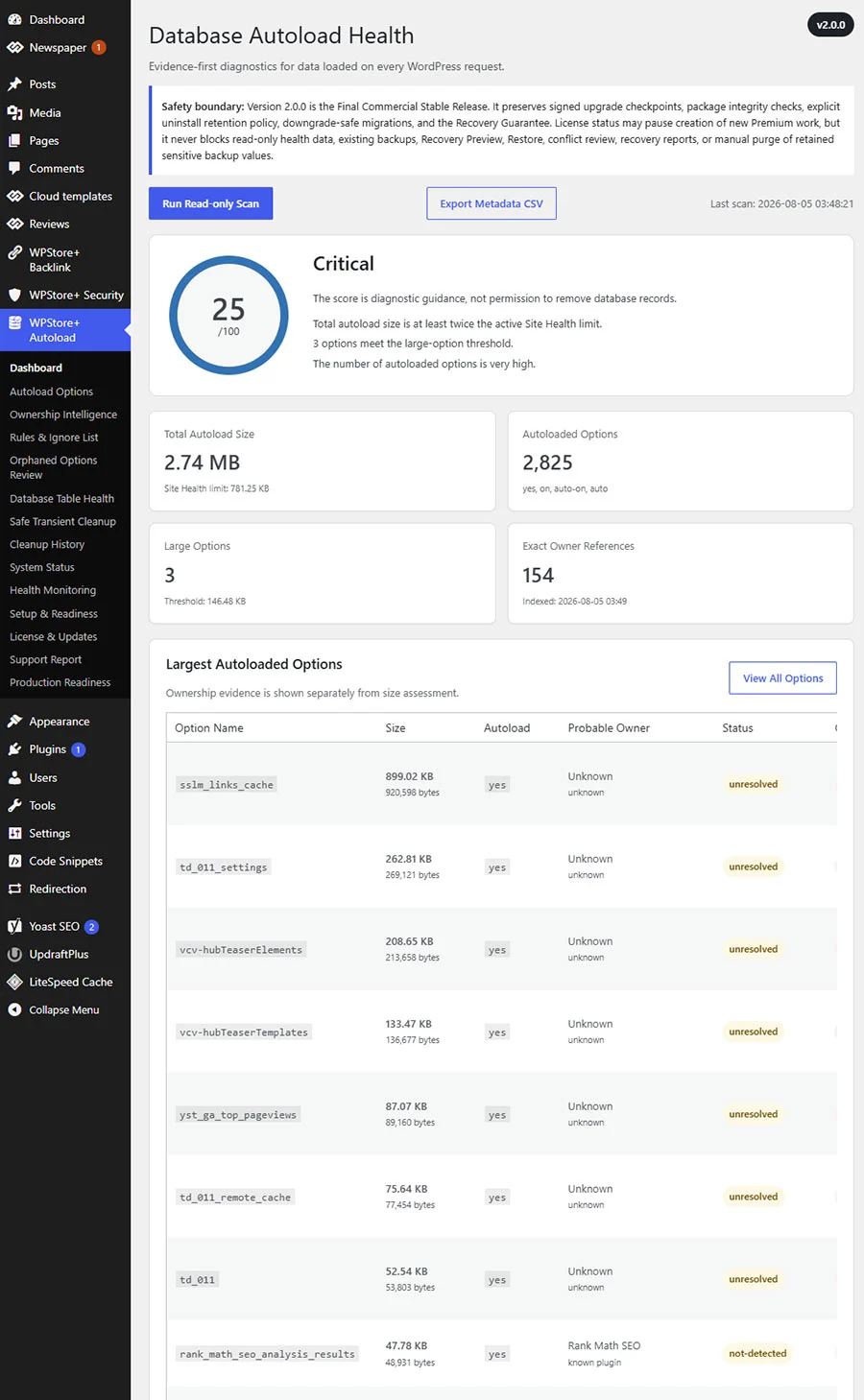Image resolution: width=864 pixels, height=1400 pixels.
Task: Click the Comments bubble icon
Action: point(14,168)
